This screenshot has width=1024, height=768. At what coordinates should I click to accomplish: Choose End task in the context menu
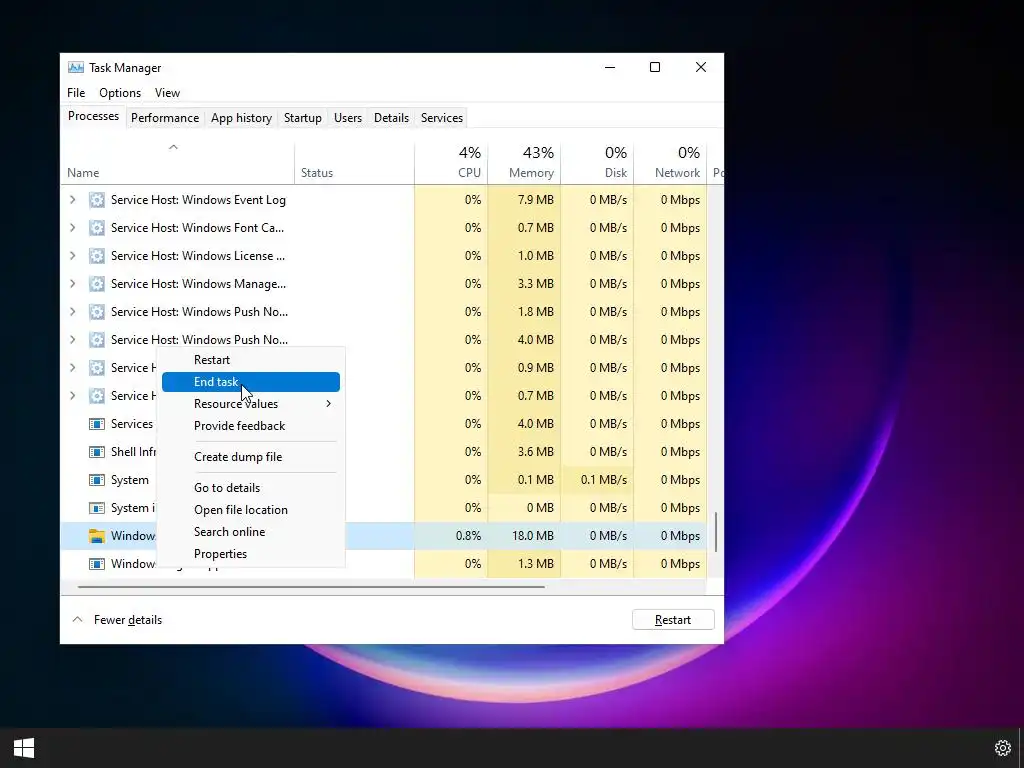251,382
